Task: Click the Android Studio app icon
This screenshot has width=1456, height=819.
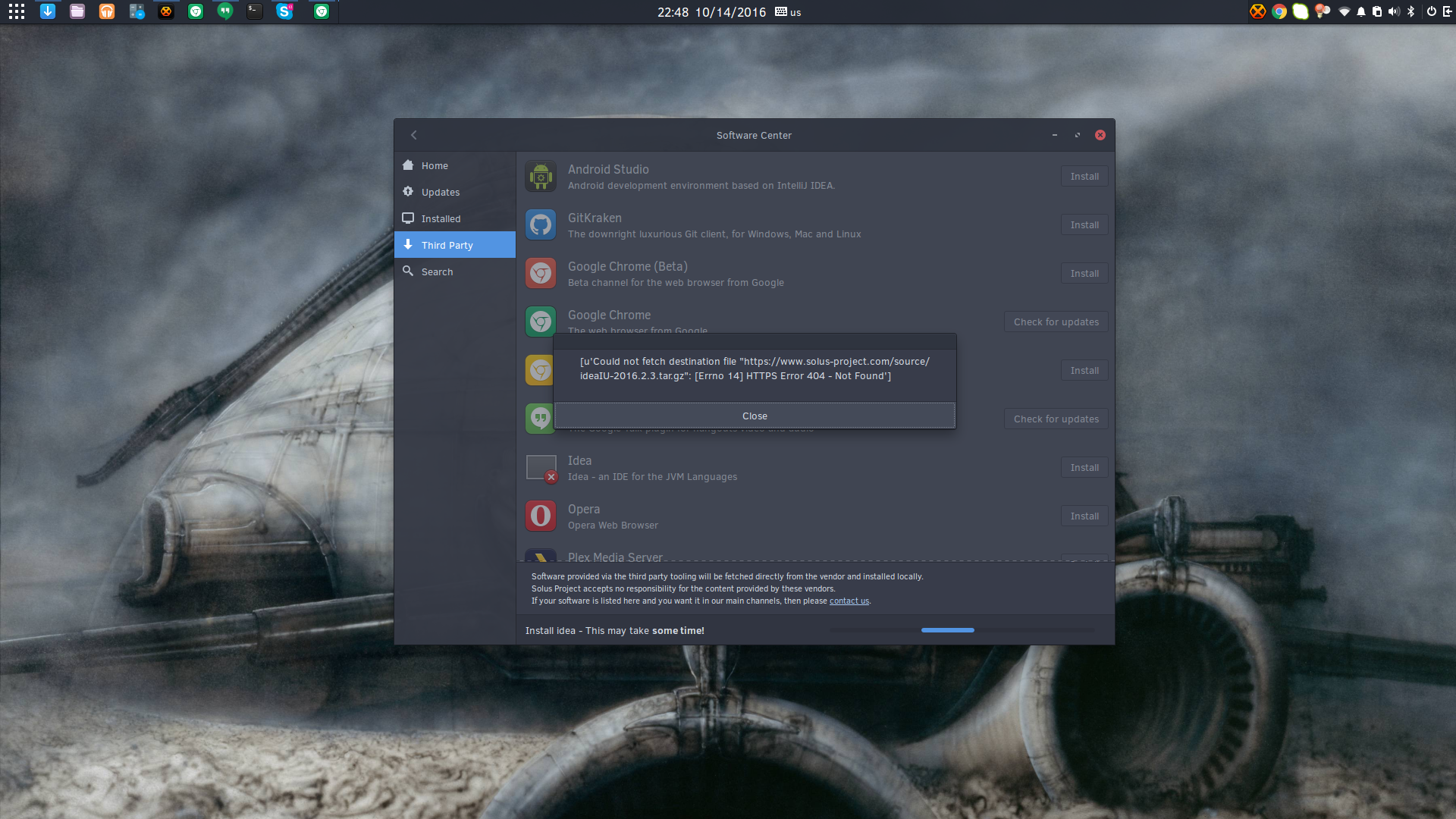Action: click(x=541, y=177)
